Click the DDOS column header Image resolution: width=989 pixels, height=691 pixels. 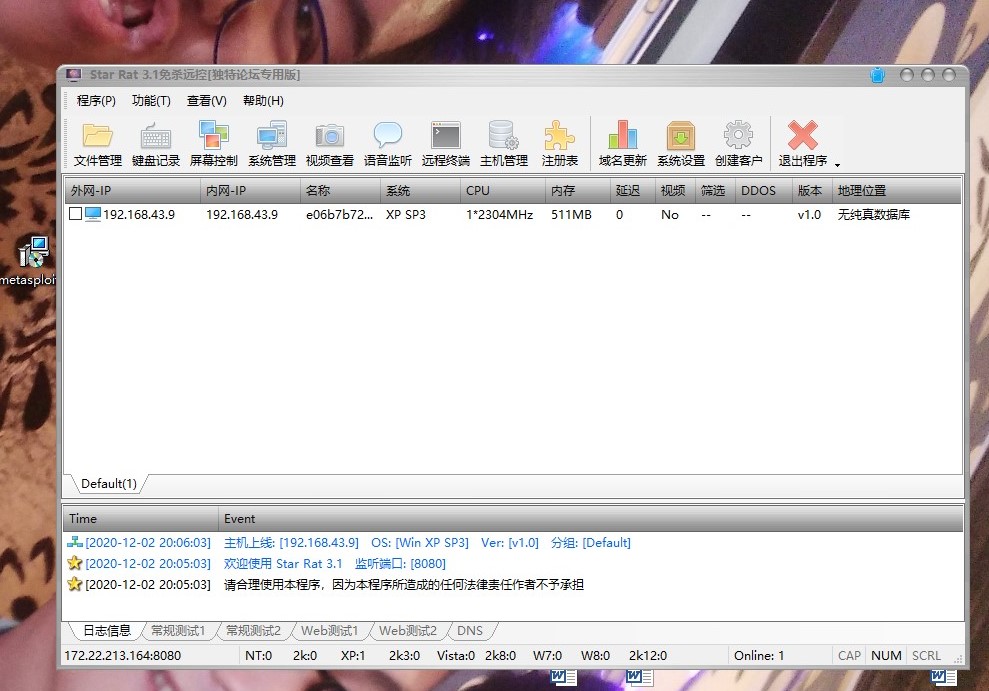[763, 190]
